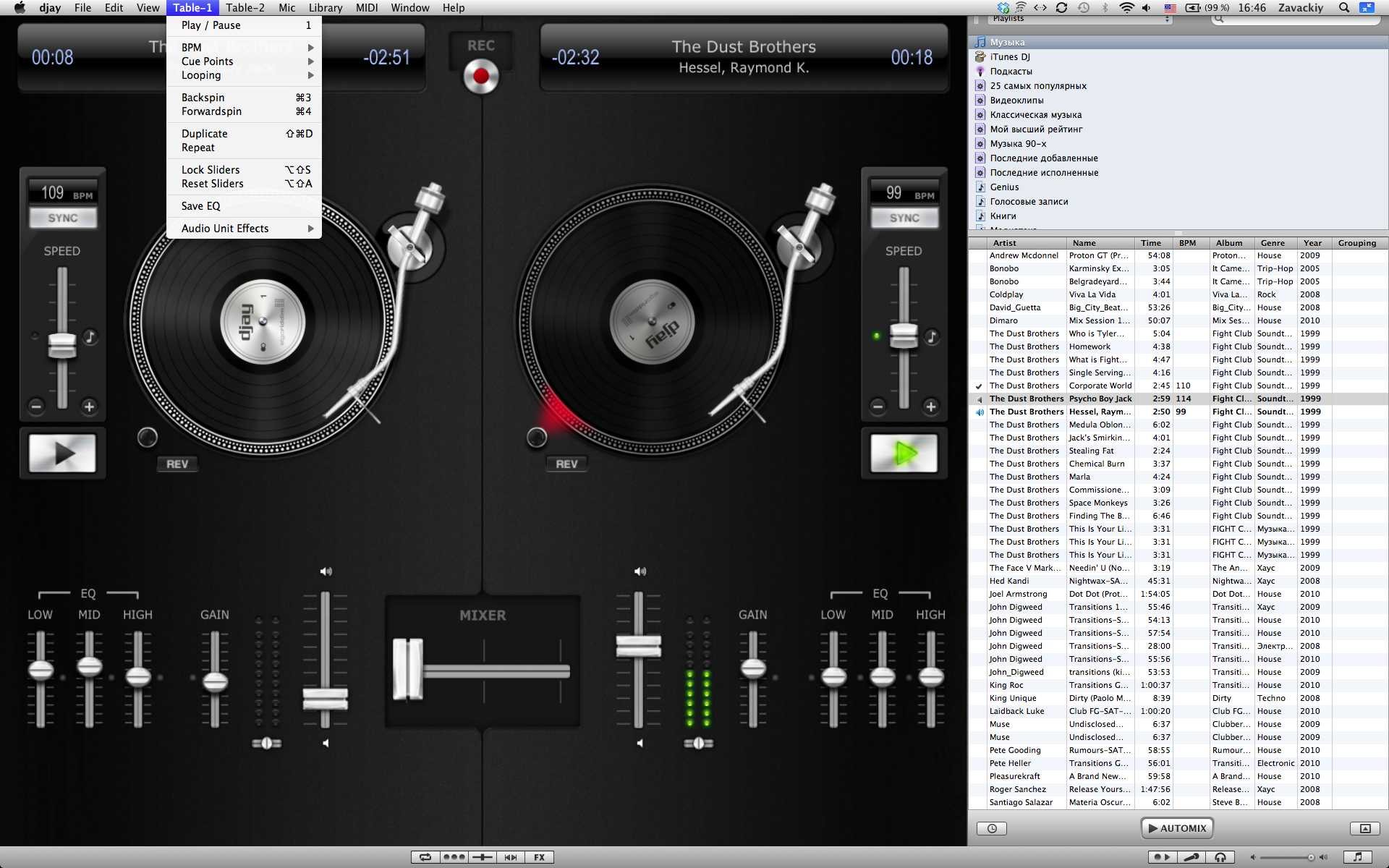The height and width of the screenshot is (868, 1389).
Task: Toggle the music library note button
Action: pos(1357,857)
